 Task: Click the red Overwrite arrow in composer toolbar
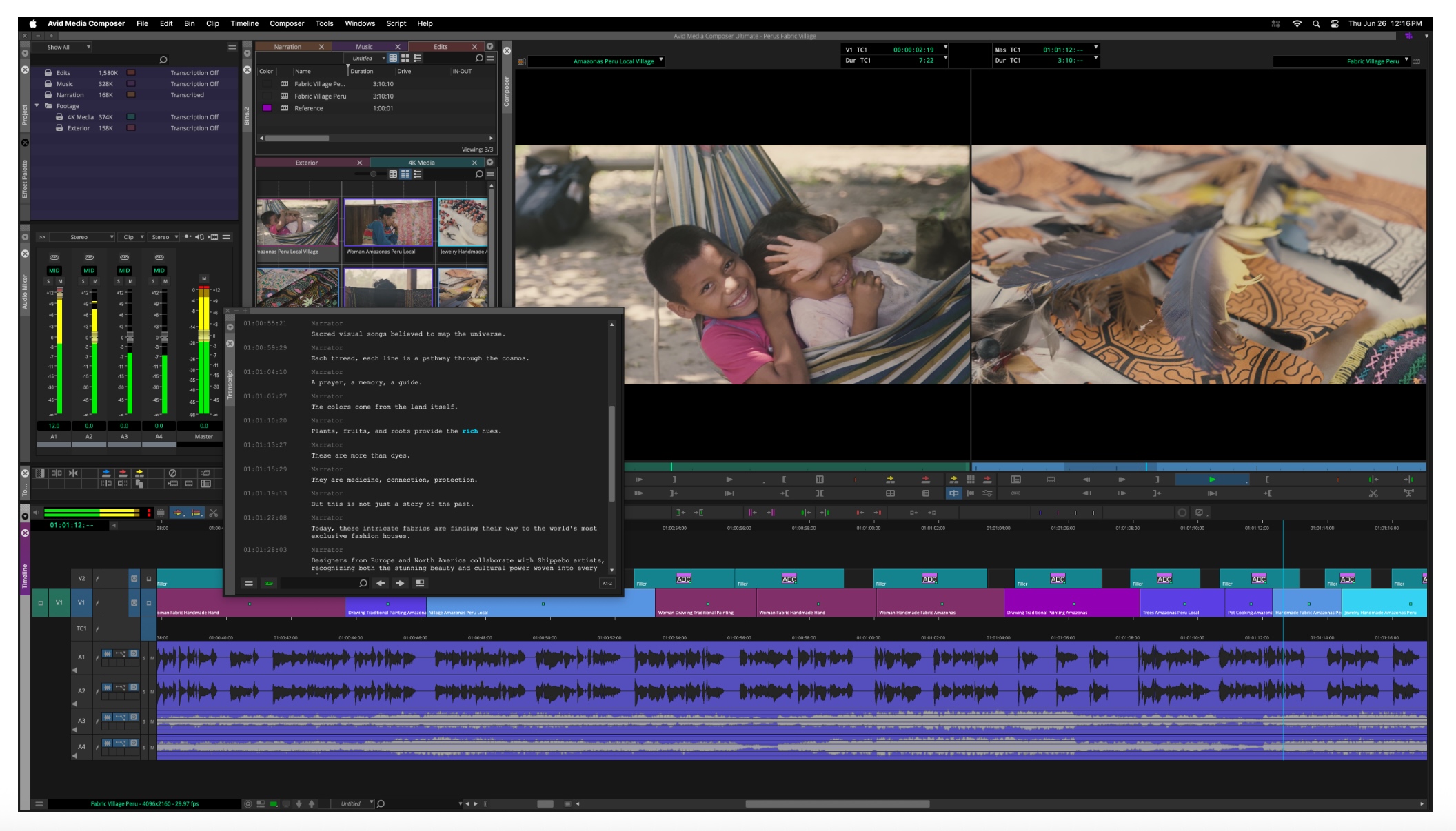click(925, 479)
